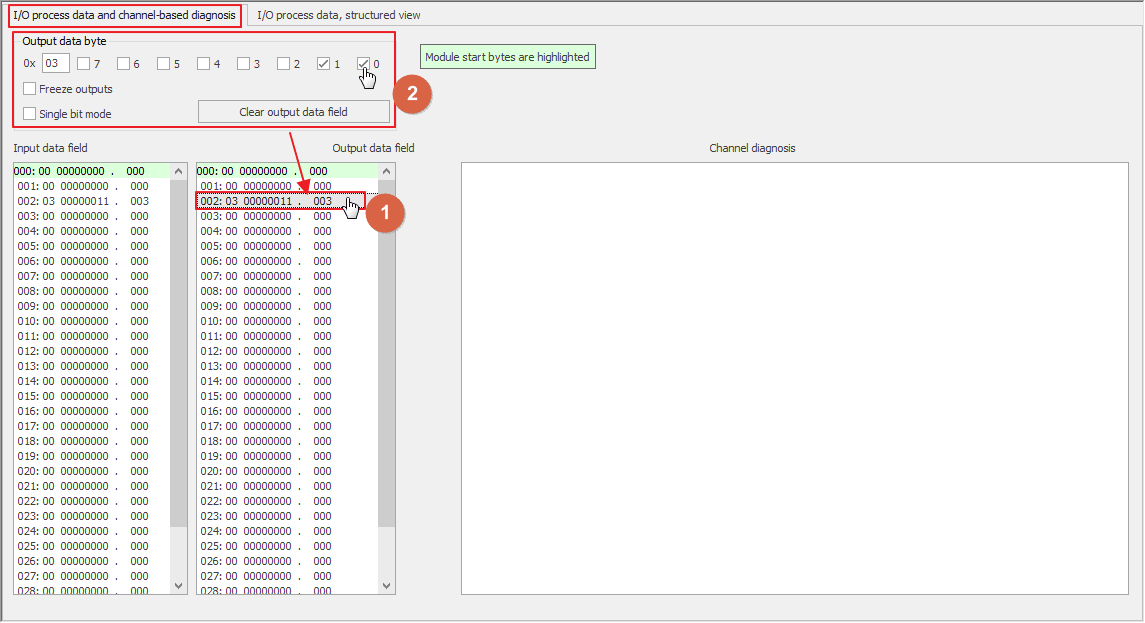Uncheck output bit 1 checkbox
Viewport: 1145px width, 623px height.
(x=323, y=64)
